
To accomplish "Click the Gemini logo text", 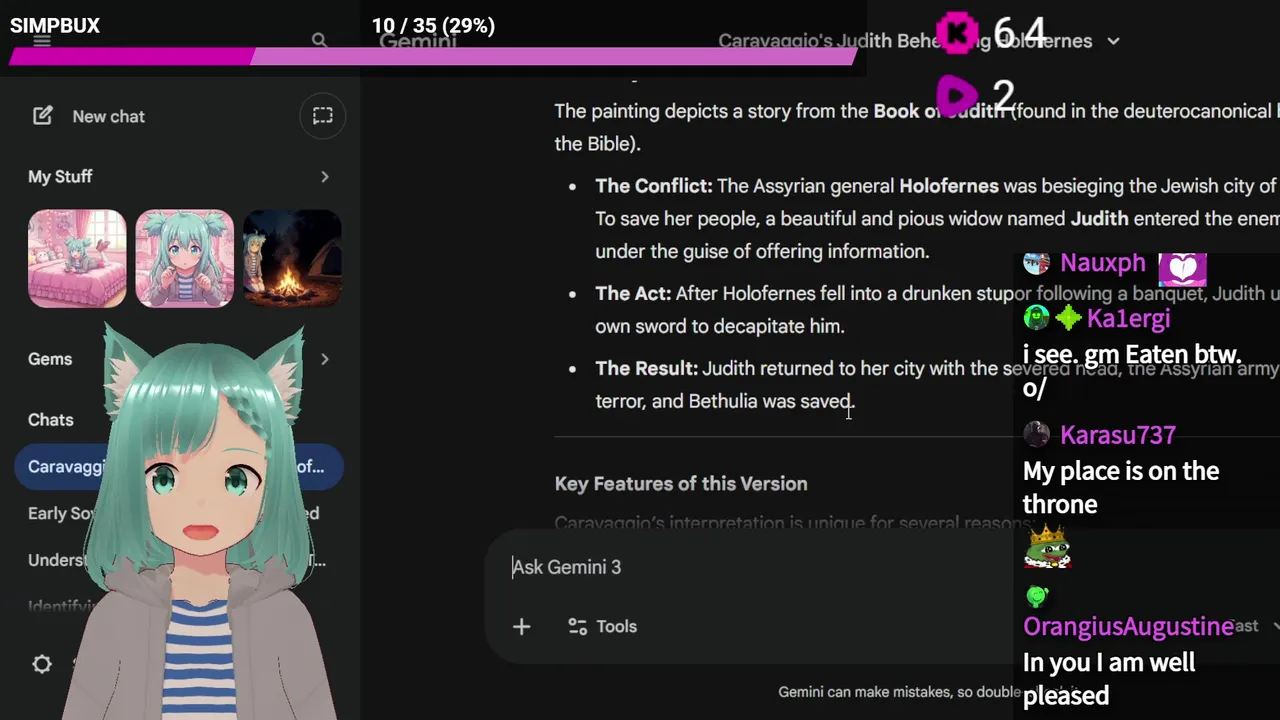I will pos(418,41).
